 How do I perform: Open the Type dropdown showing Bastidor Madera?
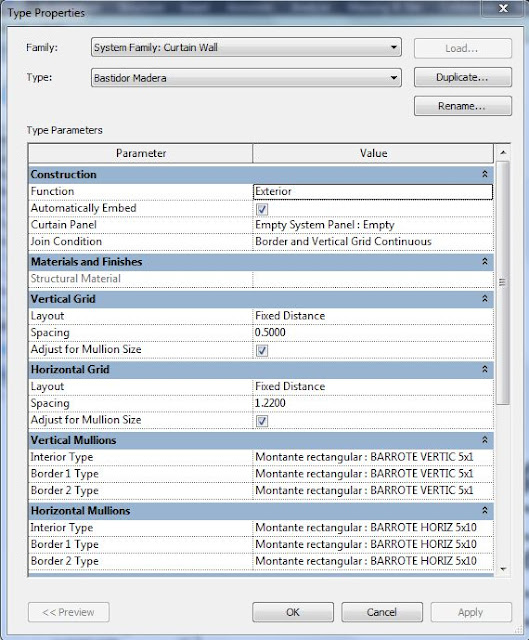[246, 78]
